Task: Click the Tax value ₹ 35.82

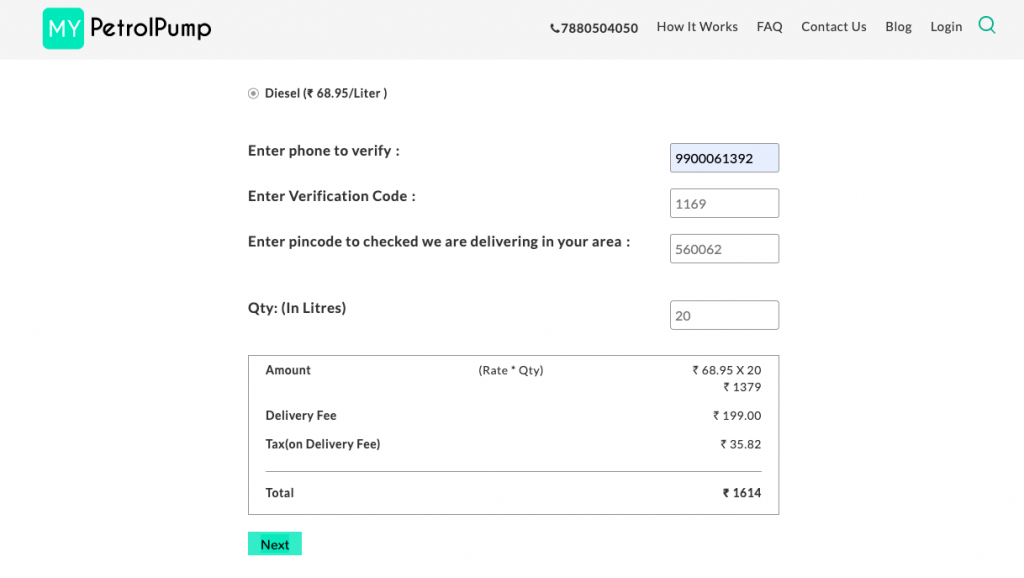Action: [740, 444]
